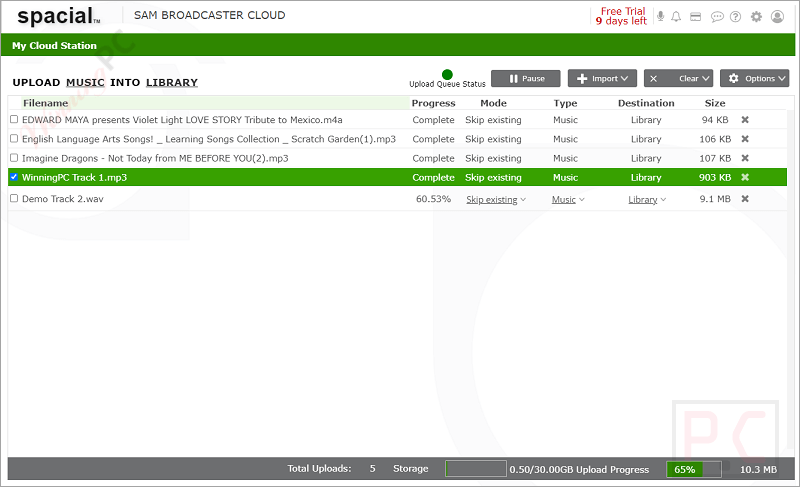Open My Cloud Station menu

coord(54,45)
